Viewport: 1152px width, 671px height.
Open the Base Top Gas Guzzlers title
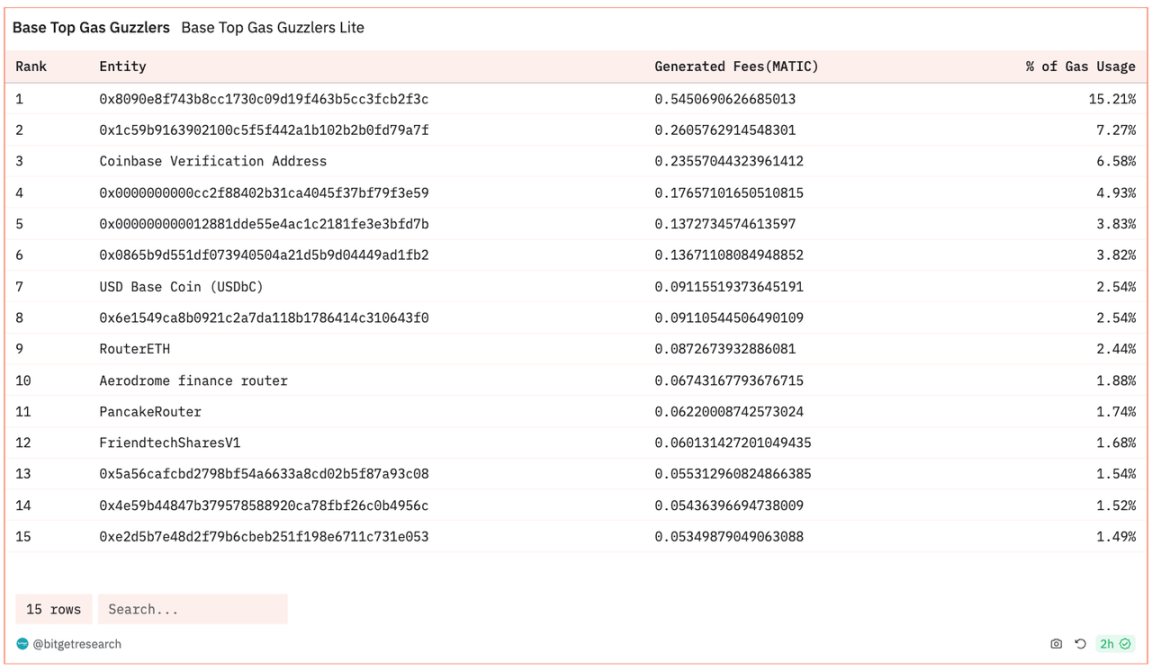pyautogui.click(x=91, y=28)
